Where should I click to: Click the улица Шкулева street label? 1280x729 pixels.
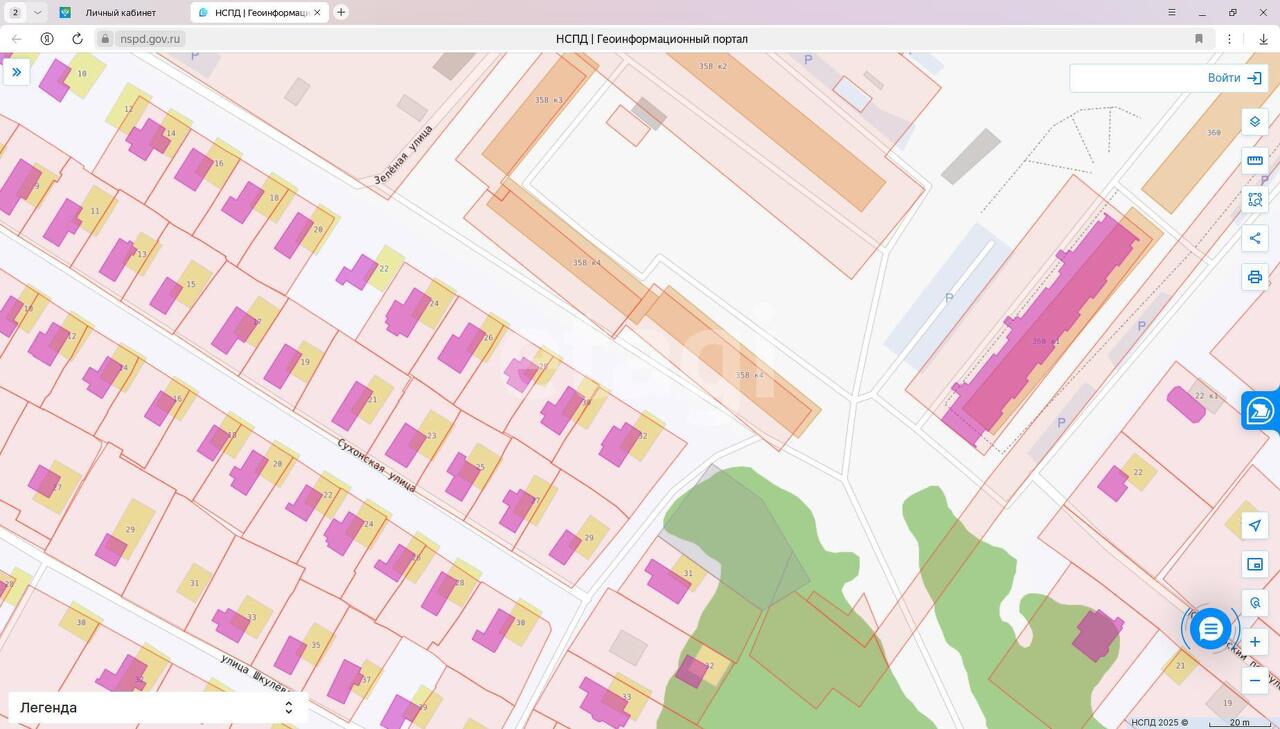coord(254,674)
